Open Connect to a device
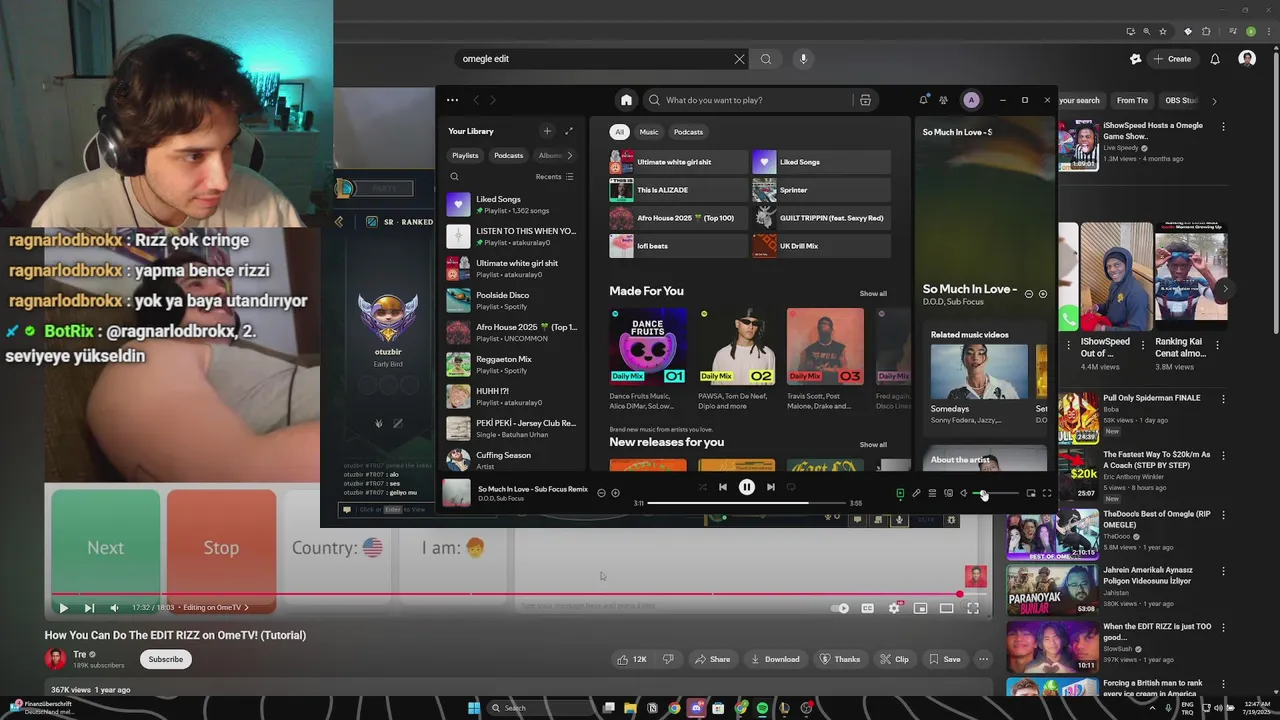 [948, 493]
